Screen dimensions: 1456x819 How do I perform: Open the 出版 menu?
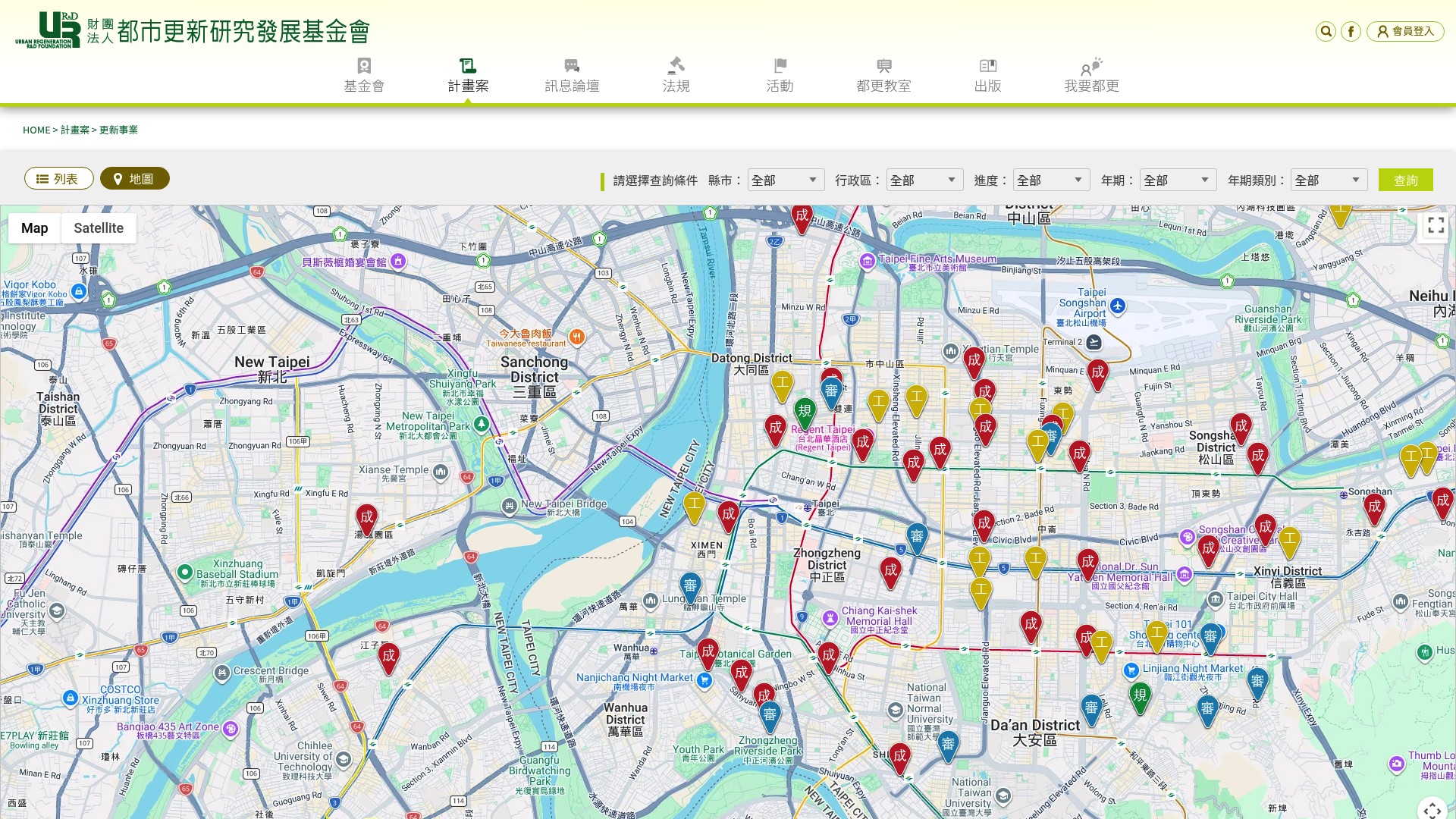pos(987,76)
